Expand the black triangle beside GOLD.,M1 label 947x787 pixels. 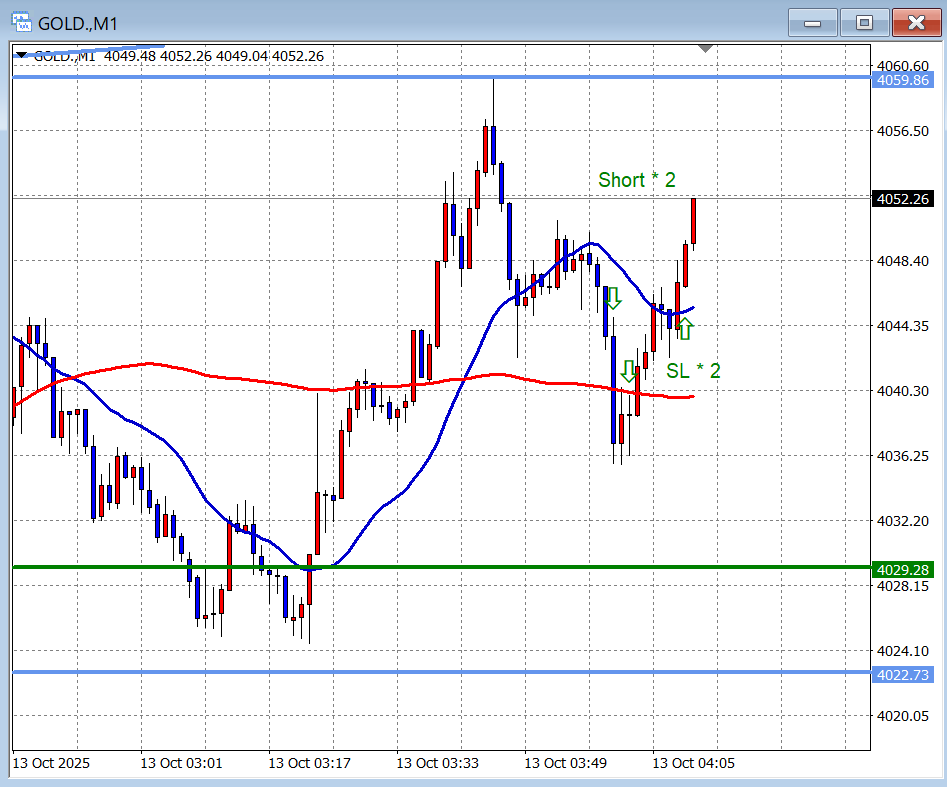(x=21, y=56)
